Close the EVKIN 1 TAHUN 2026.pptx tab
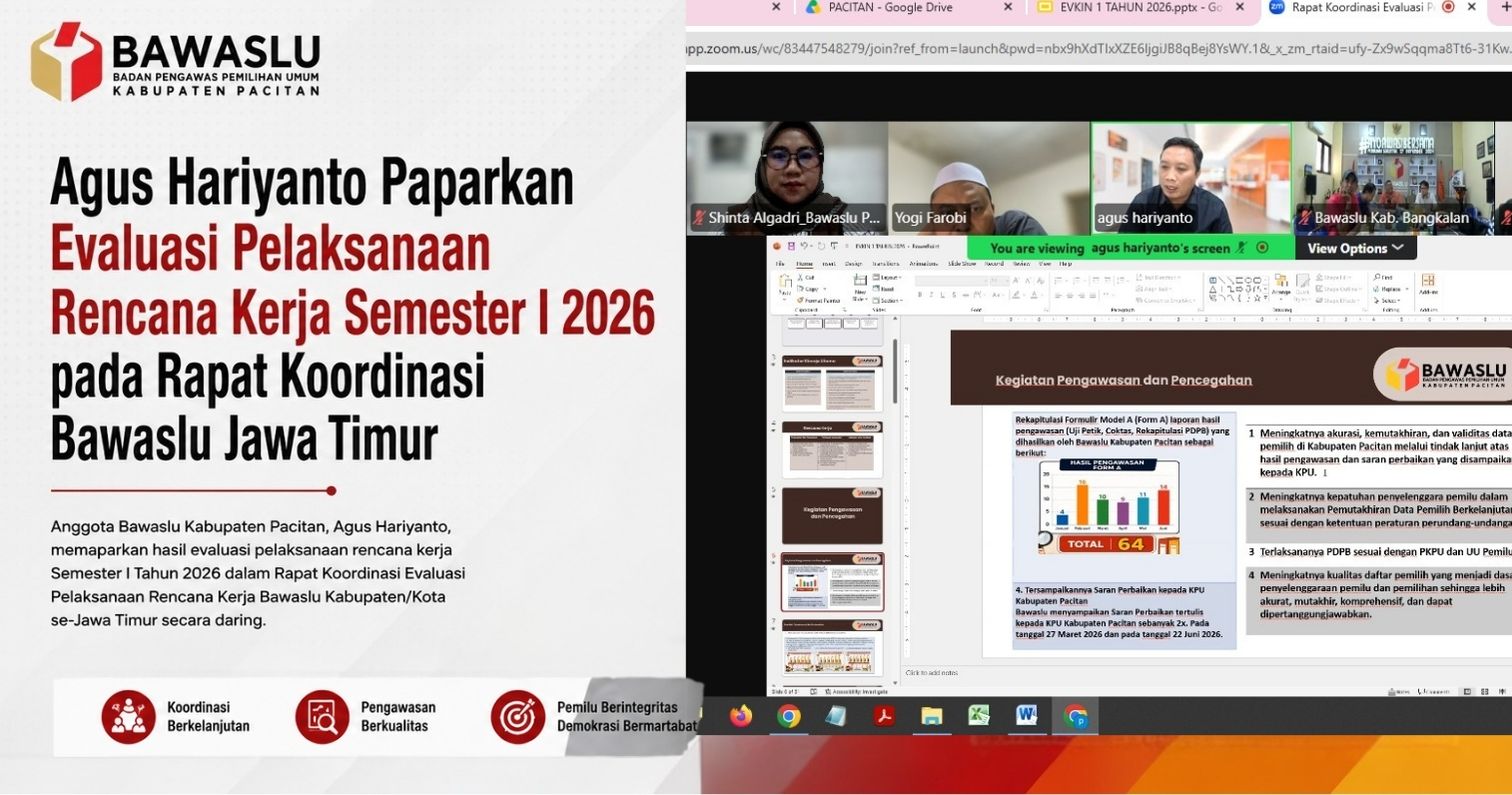 tap(1240, 8)
